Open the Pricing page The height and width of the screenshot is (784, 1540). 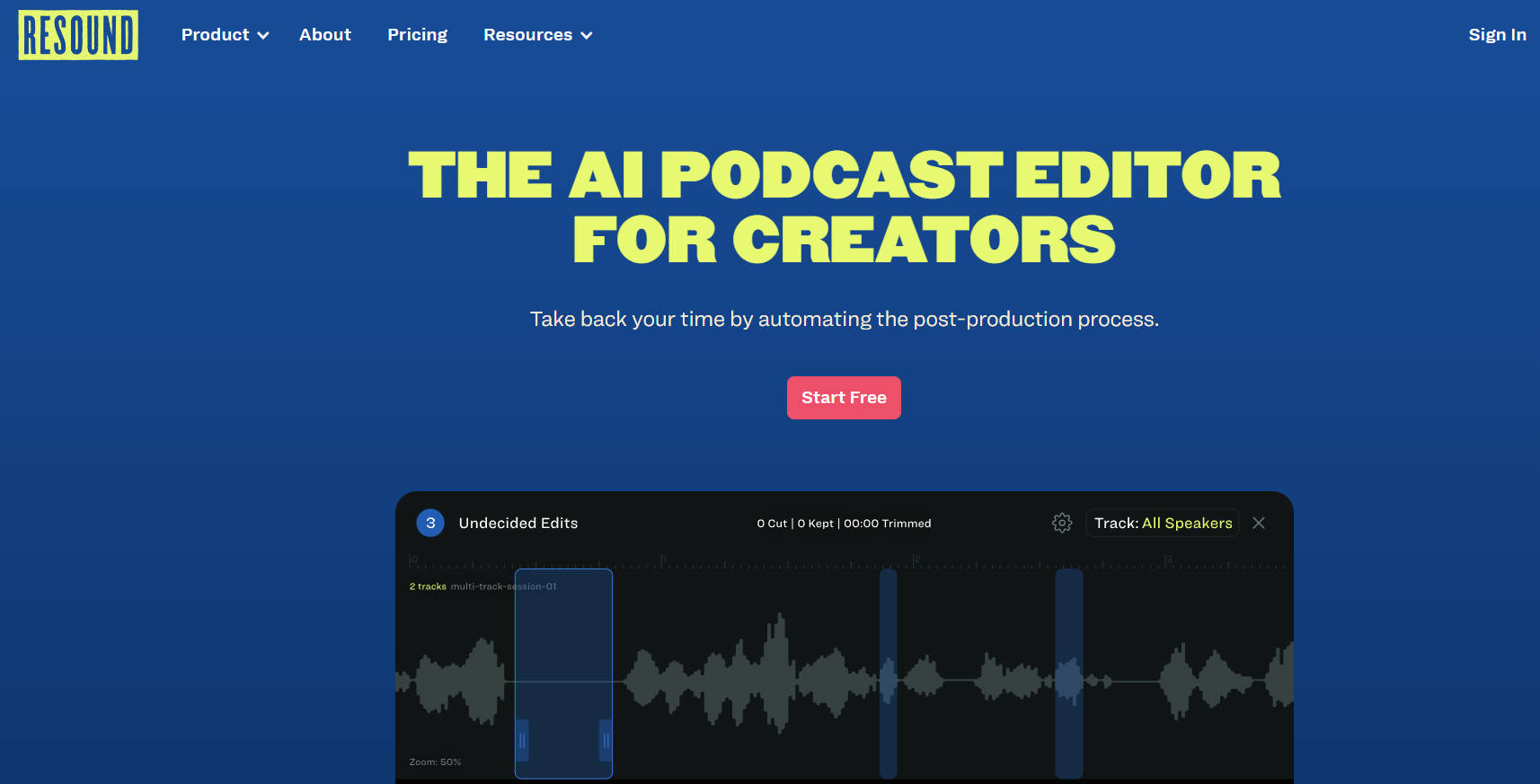pyautogui.click(x=417, y=35)
